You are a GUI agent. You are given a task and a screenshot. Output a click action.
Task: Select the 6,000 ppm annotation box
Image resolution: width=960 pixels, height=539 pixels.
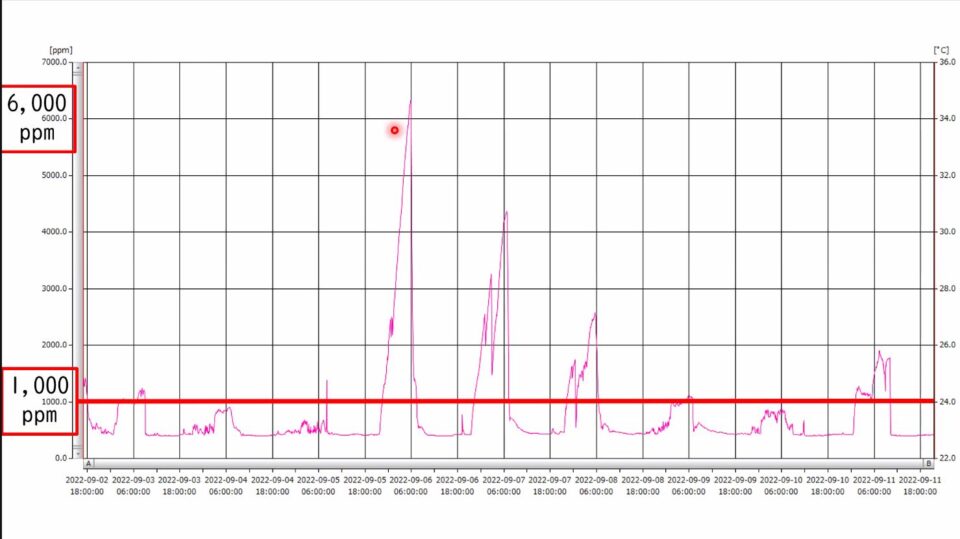[38, 118]
